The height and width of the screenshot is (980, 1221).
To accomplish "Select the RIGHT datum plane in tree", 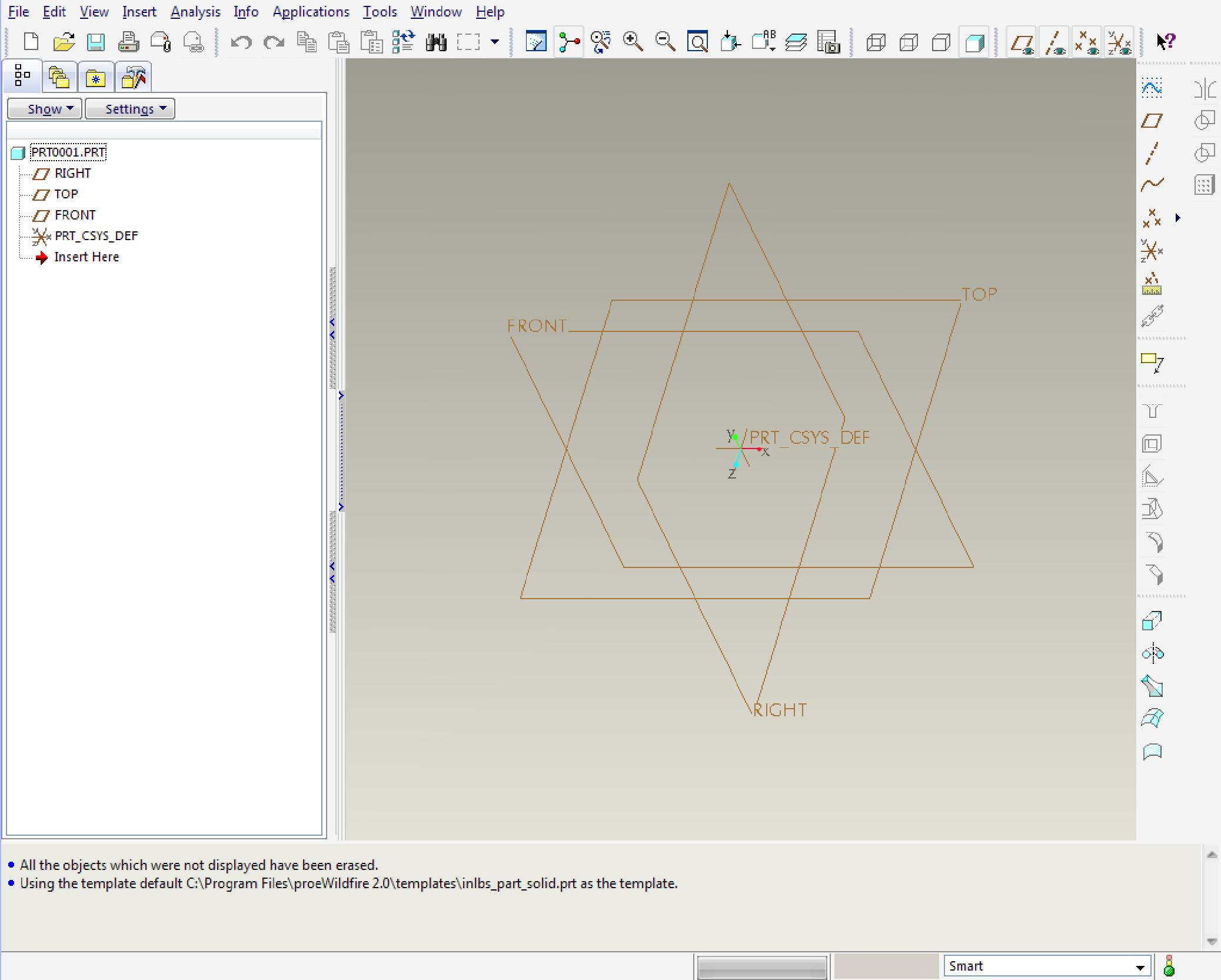I will 73,173.
